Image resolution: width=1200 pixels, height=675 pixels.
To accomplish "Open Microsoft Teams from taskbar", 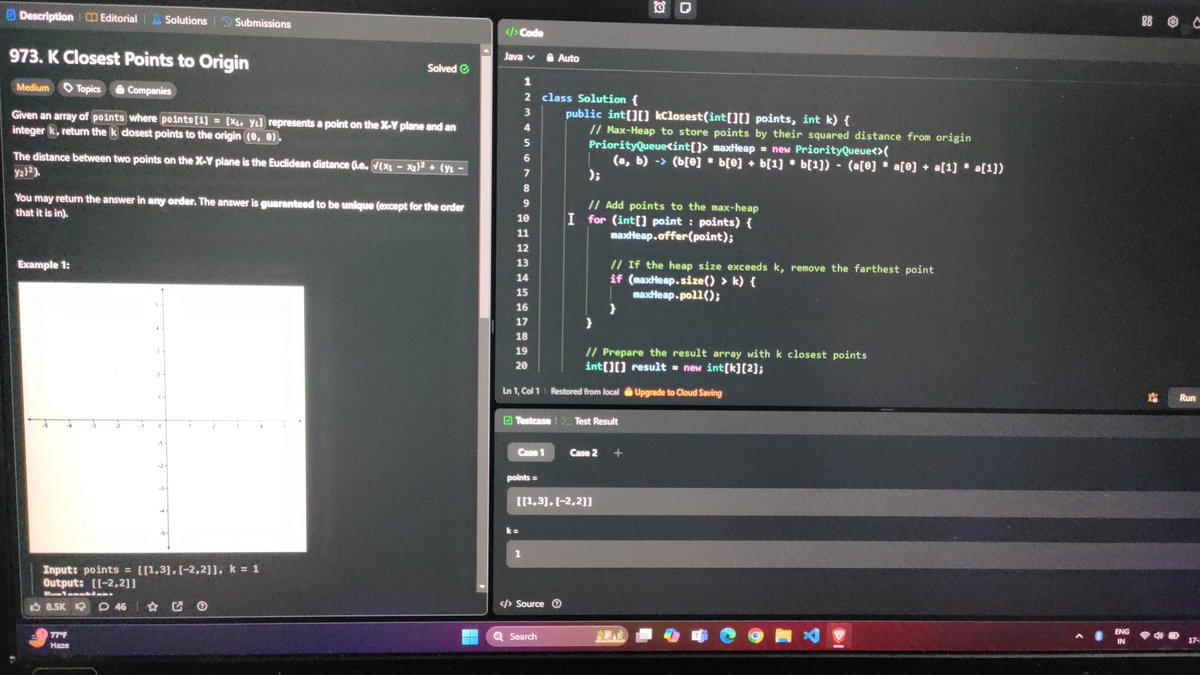I will 700,636.
